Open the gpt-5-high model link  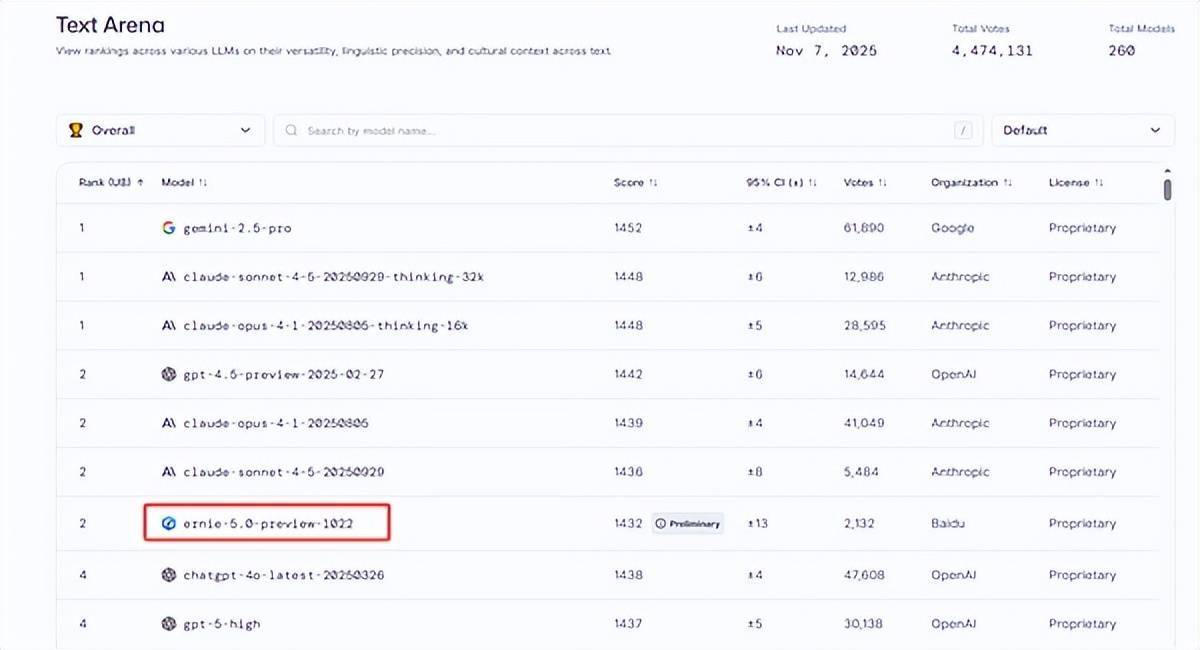(x=221, y=624)
